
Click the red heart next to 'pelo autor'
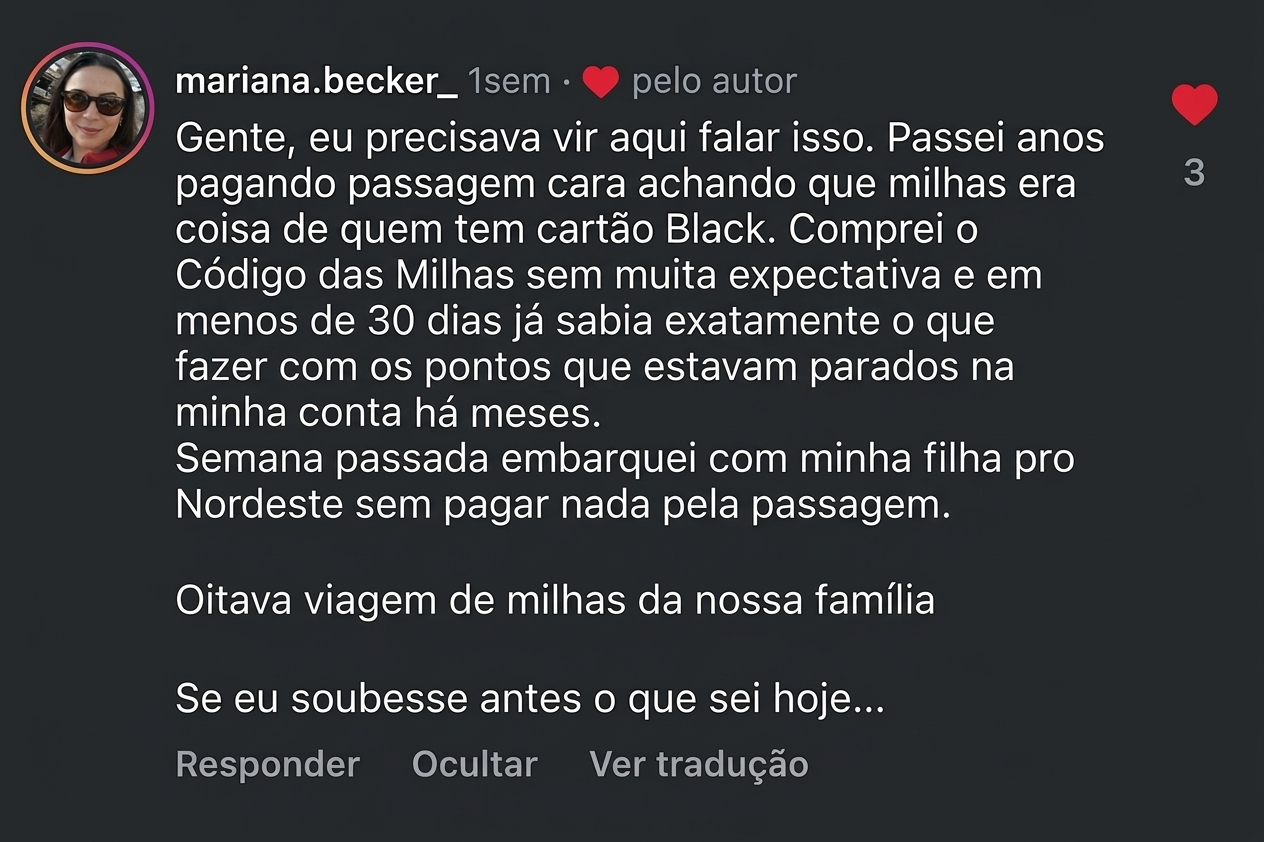tap(599, 80)
